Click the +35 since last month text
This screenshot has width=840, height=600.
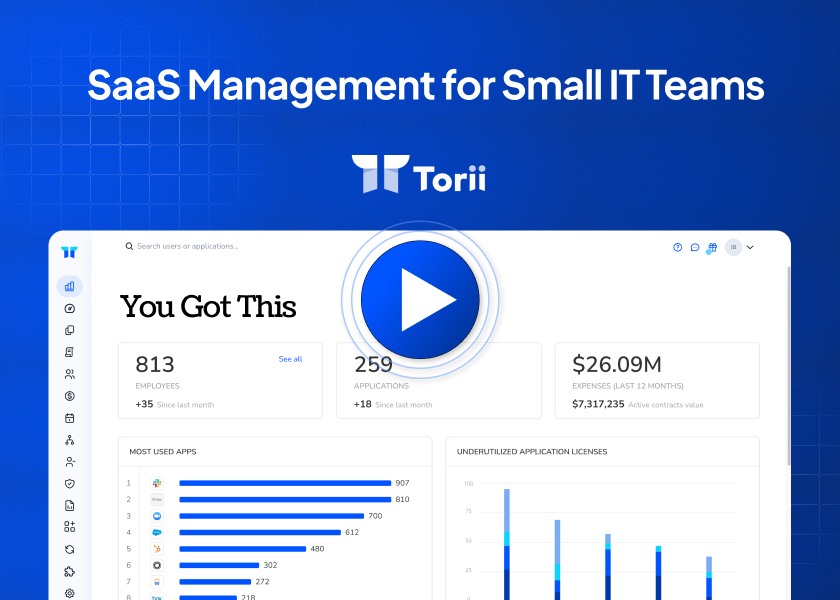pos(175,404)
